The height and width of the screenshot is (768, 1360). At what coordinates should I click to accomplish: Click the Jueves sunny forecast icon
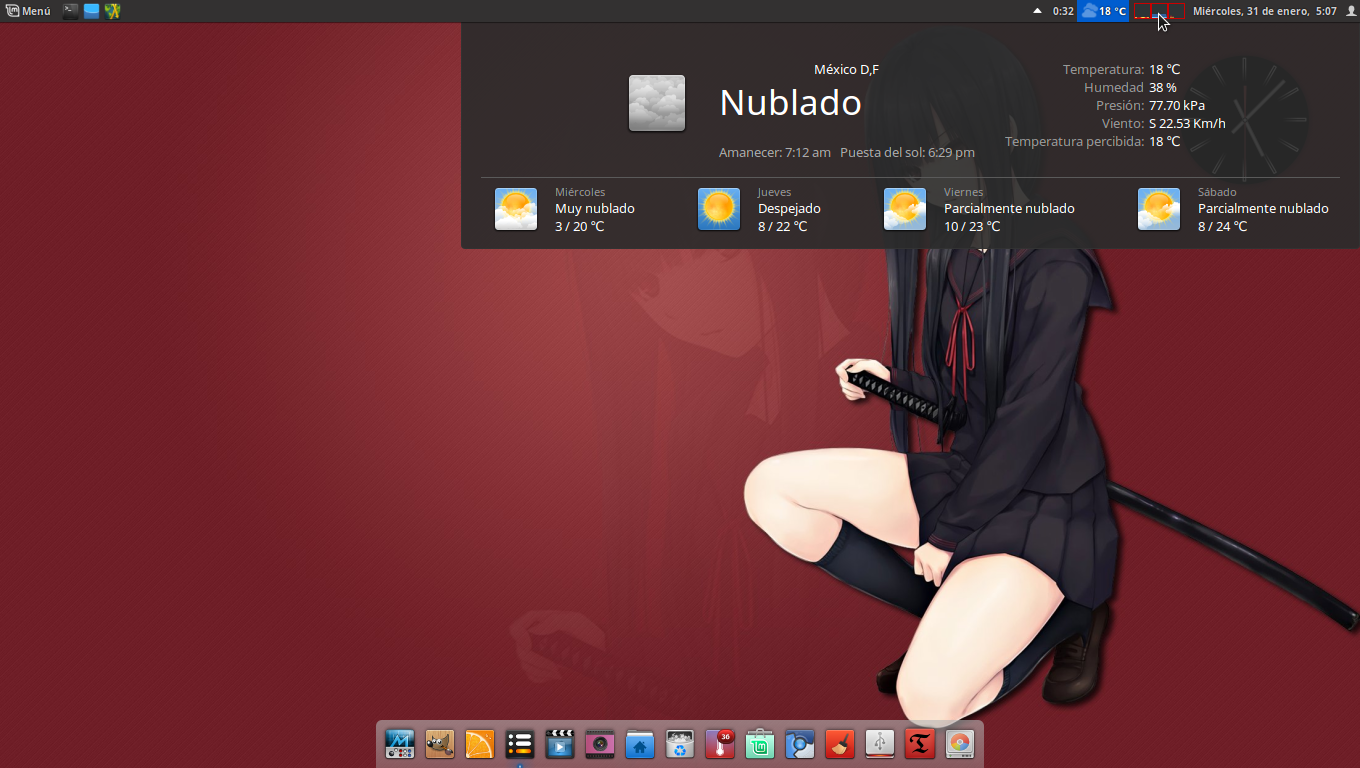click(x=719, y=209)
